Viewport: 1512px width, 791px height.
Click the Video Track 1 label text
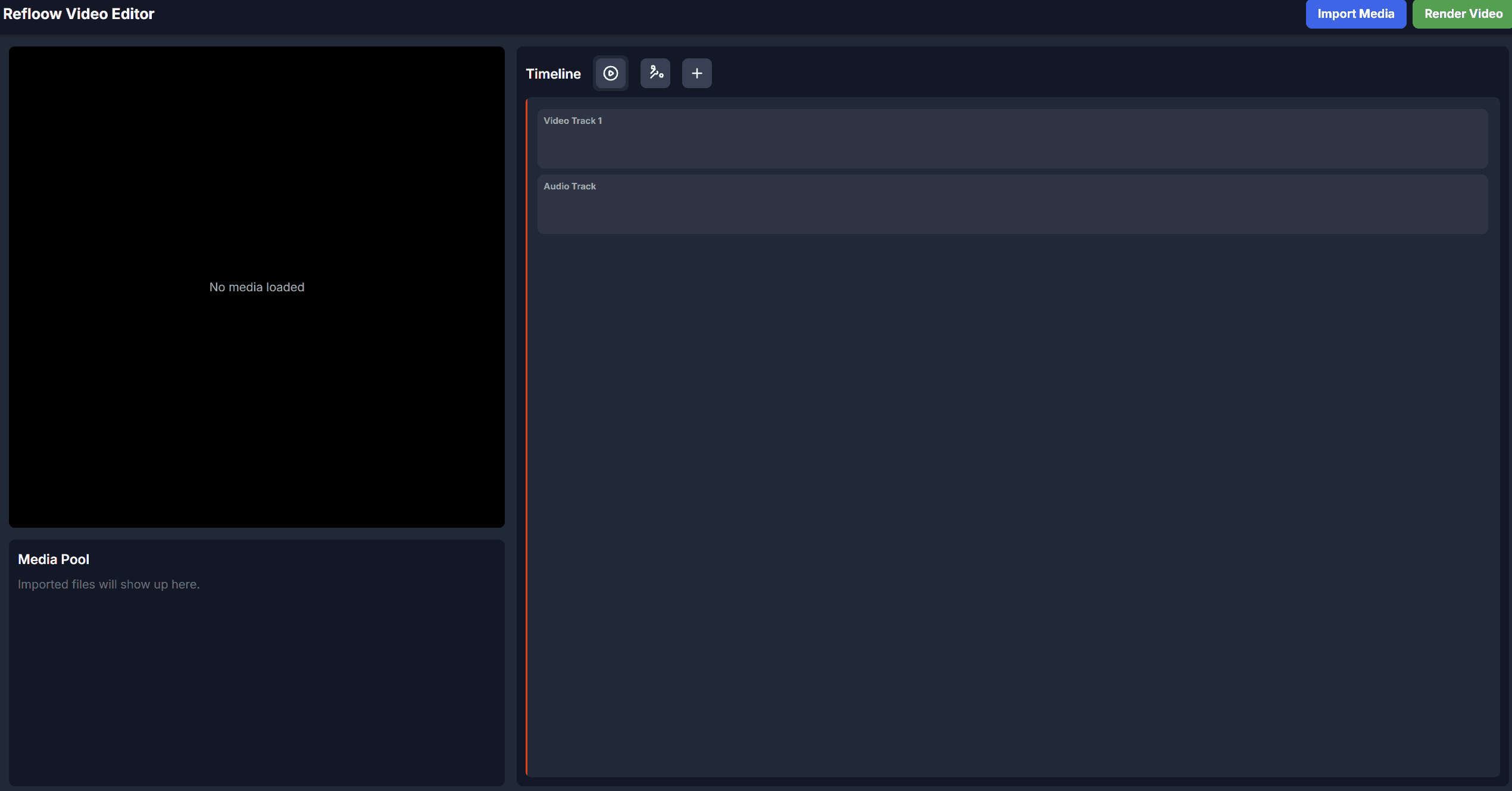pyautogui.click(x=573, y=120)
